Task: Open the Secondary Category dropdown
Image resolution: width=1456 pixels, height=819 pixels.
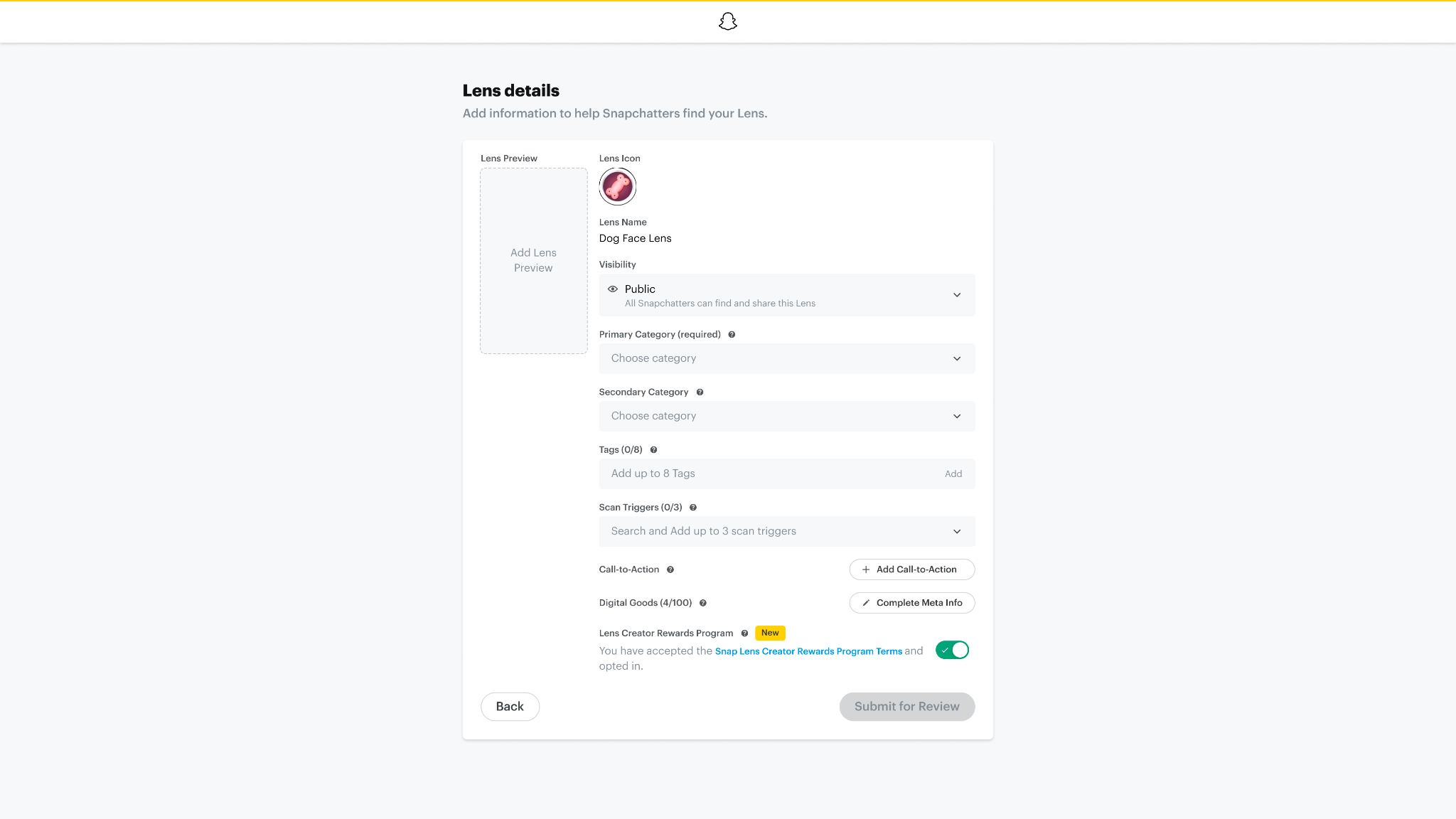Action: 786,417
